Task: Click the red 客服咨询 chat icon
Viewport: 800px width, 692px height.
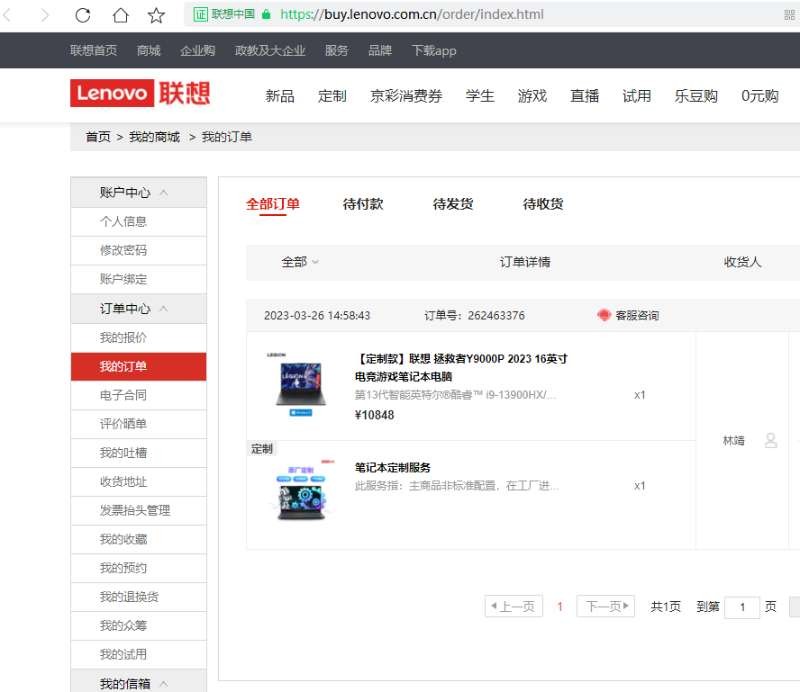Action: [x=604, y=315]
